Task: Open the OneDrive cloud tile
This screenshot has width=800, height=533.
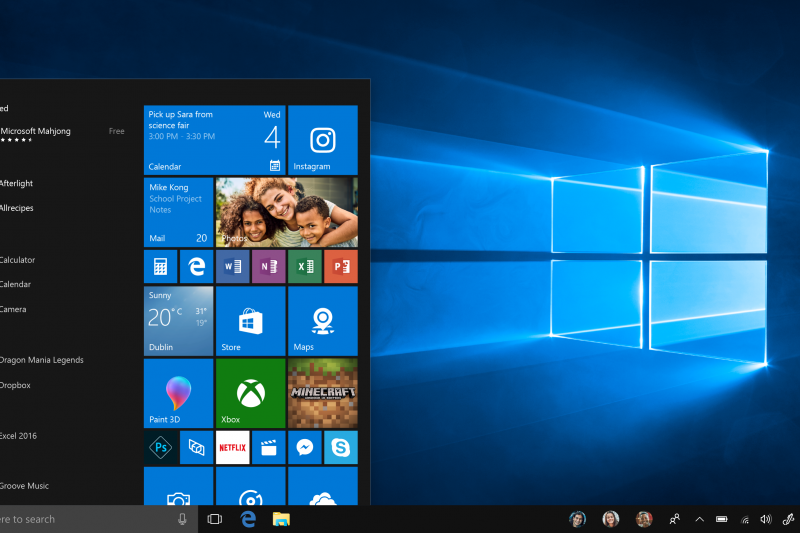Action: (322, 486)
